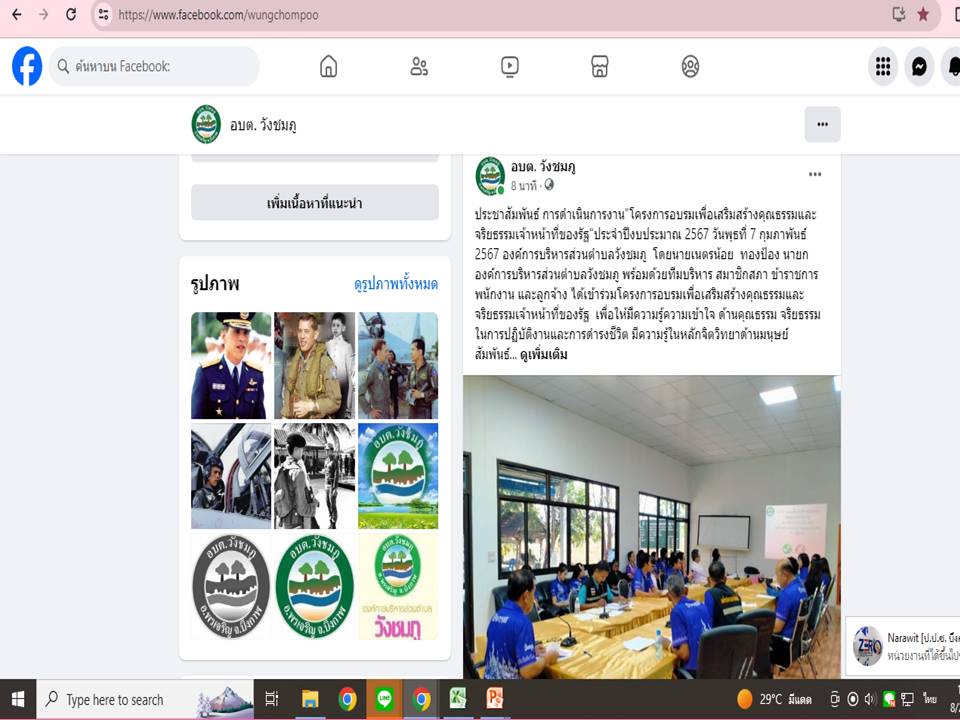Open the volume speaker icon in system tray

pos(870,699)
